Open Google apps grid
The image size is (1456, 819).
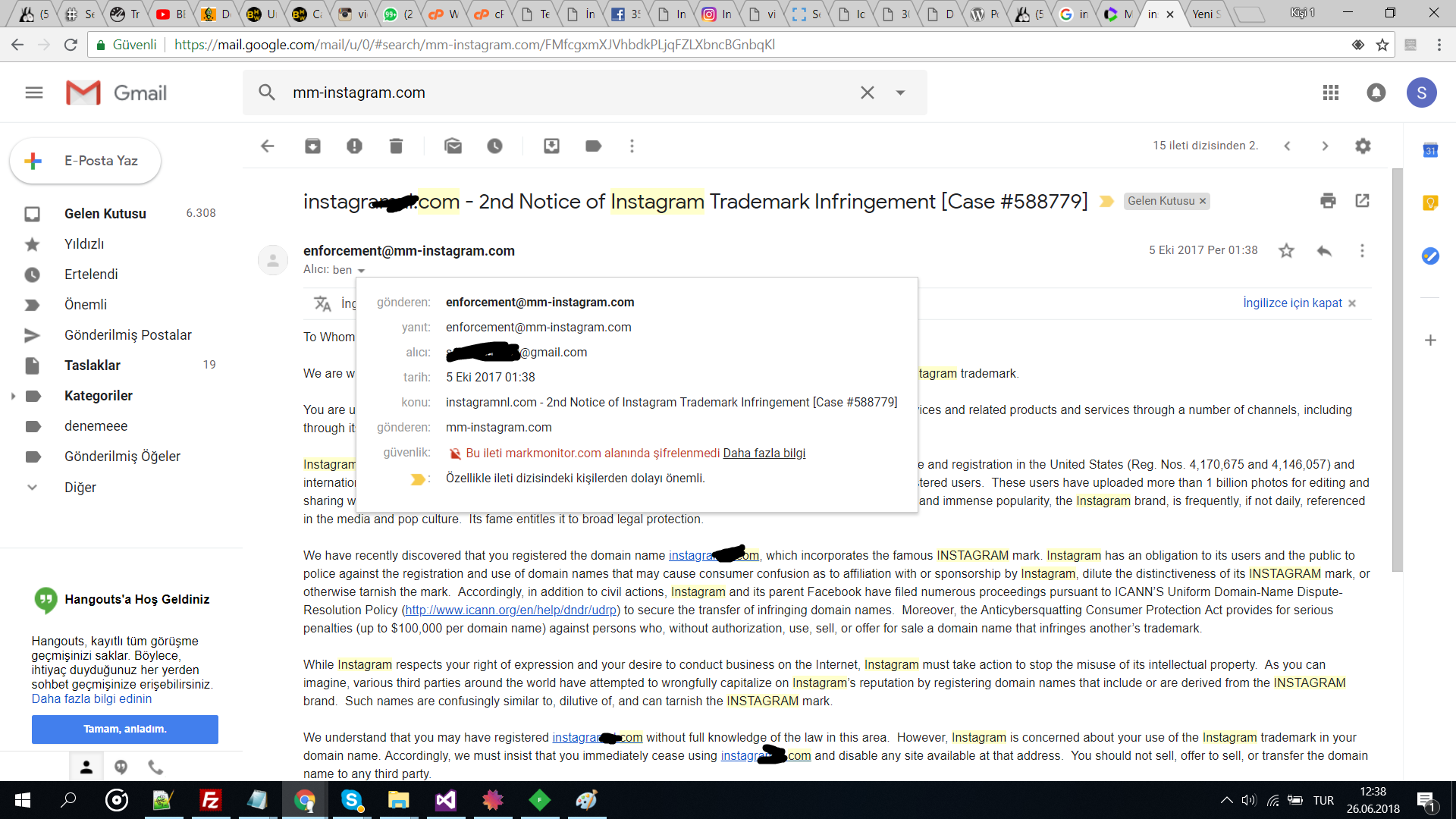click(x=1331, y=93)
